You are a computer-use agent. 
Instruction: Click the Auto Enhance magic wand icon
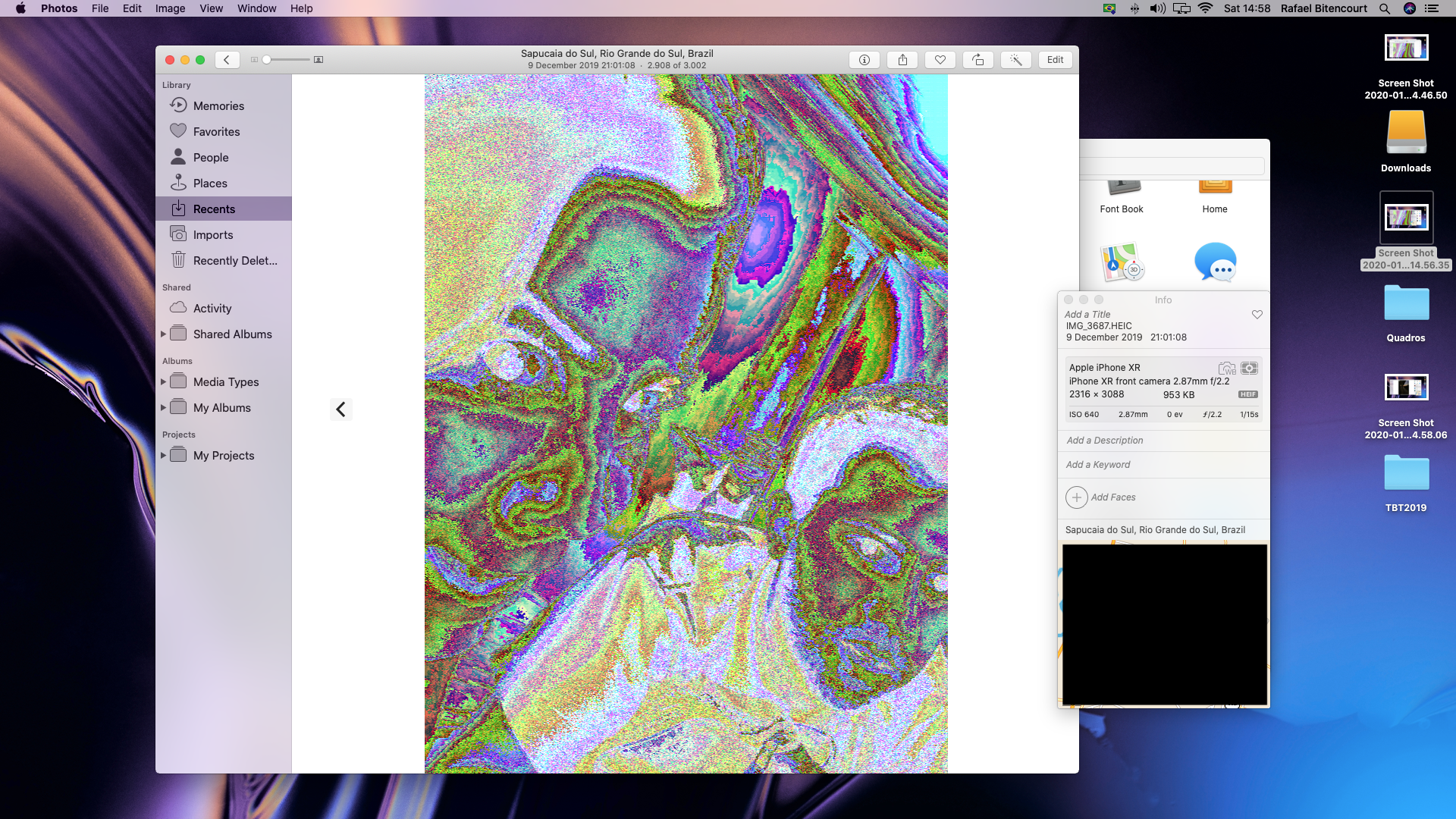[1016, 60]
